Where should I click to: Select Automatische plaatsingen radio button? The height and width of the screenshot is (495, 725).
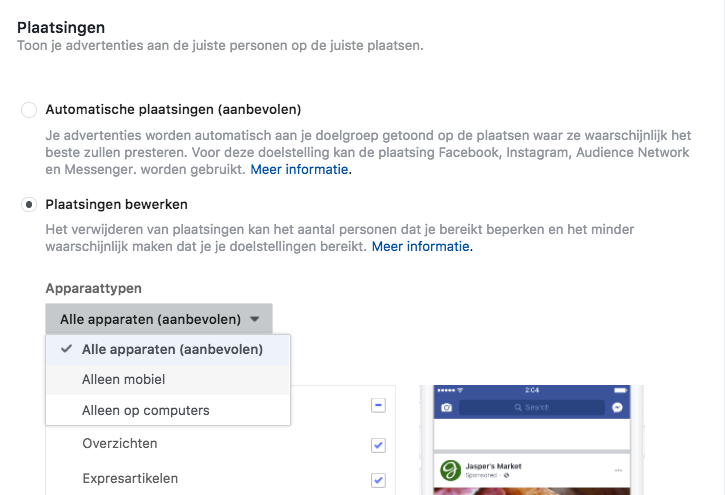(x=29, y=110)
